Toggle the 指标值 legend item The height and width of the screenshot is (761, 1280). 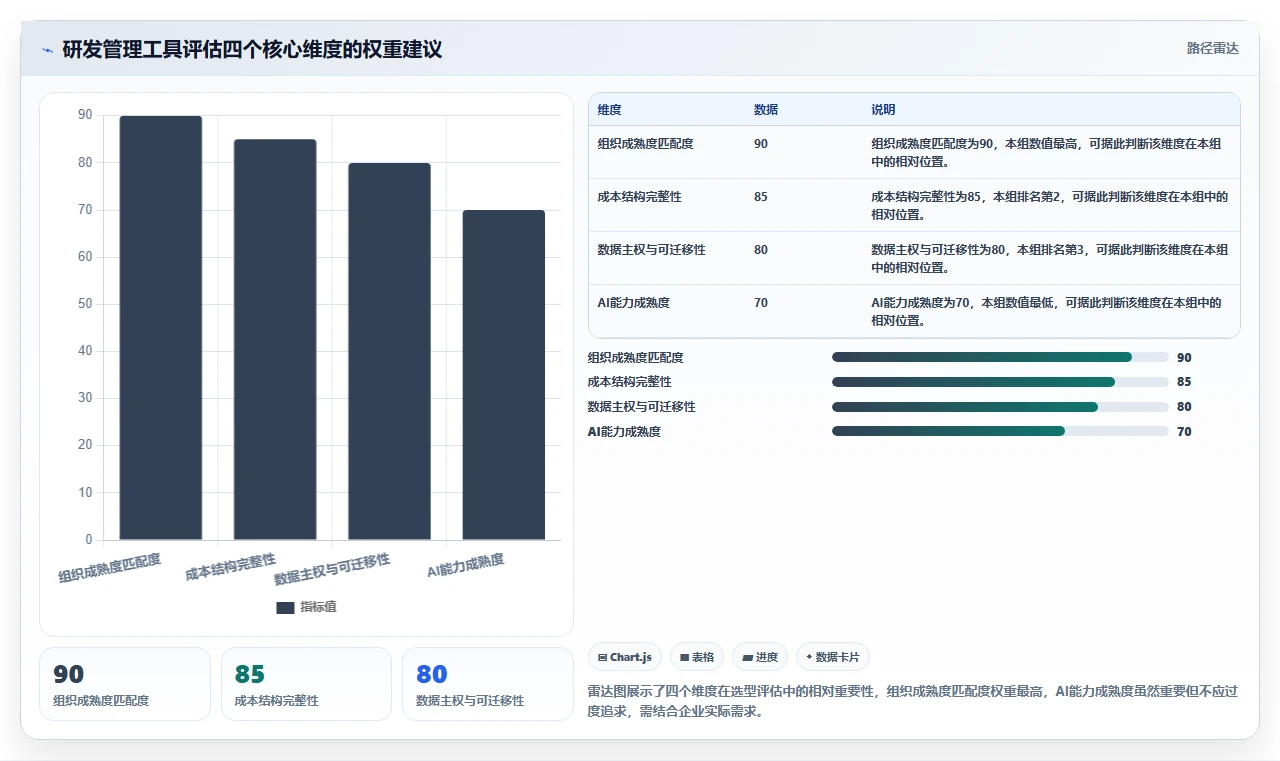306,607
